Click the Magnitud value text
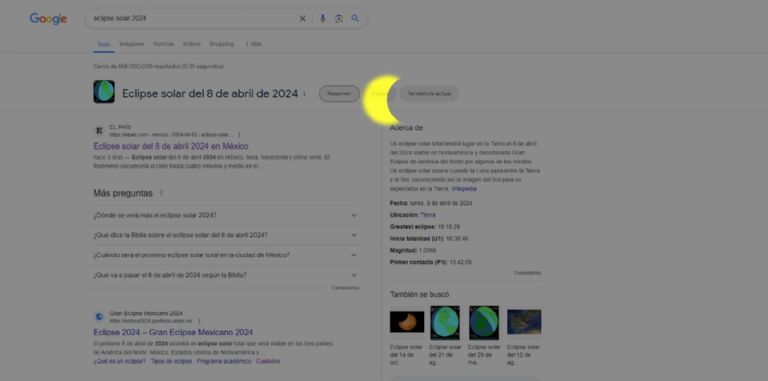768x381 pixels. coord(428,251)
